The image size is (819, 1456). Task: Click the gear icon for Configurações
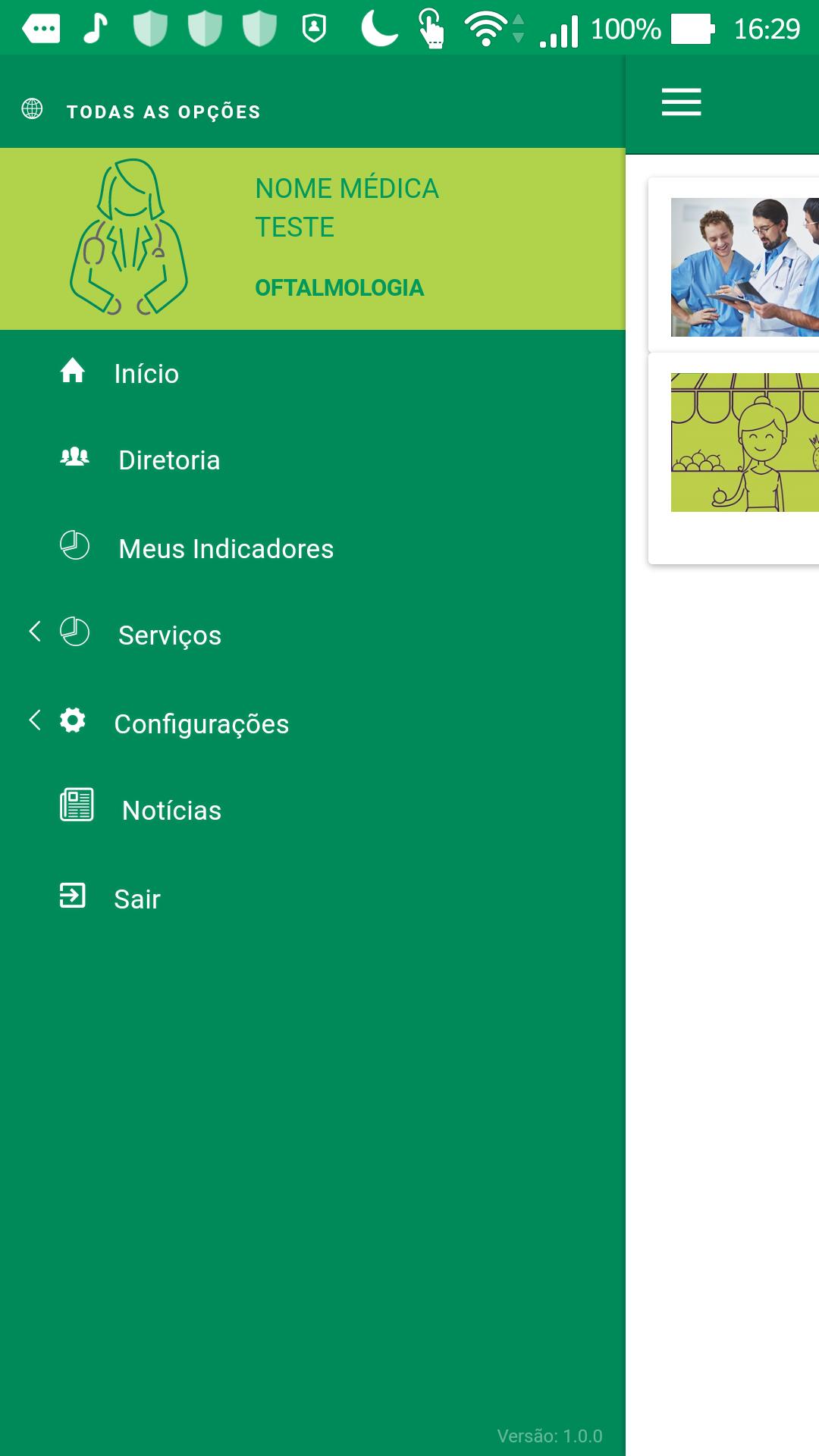pos(73,720)
